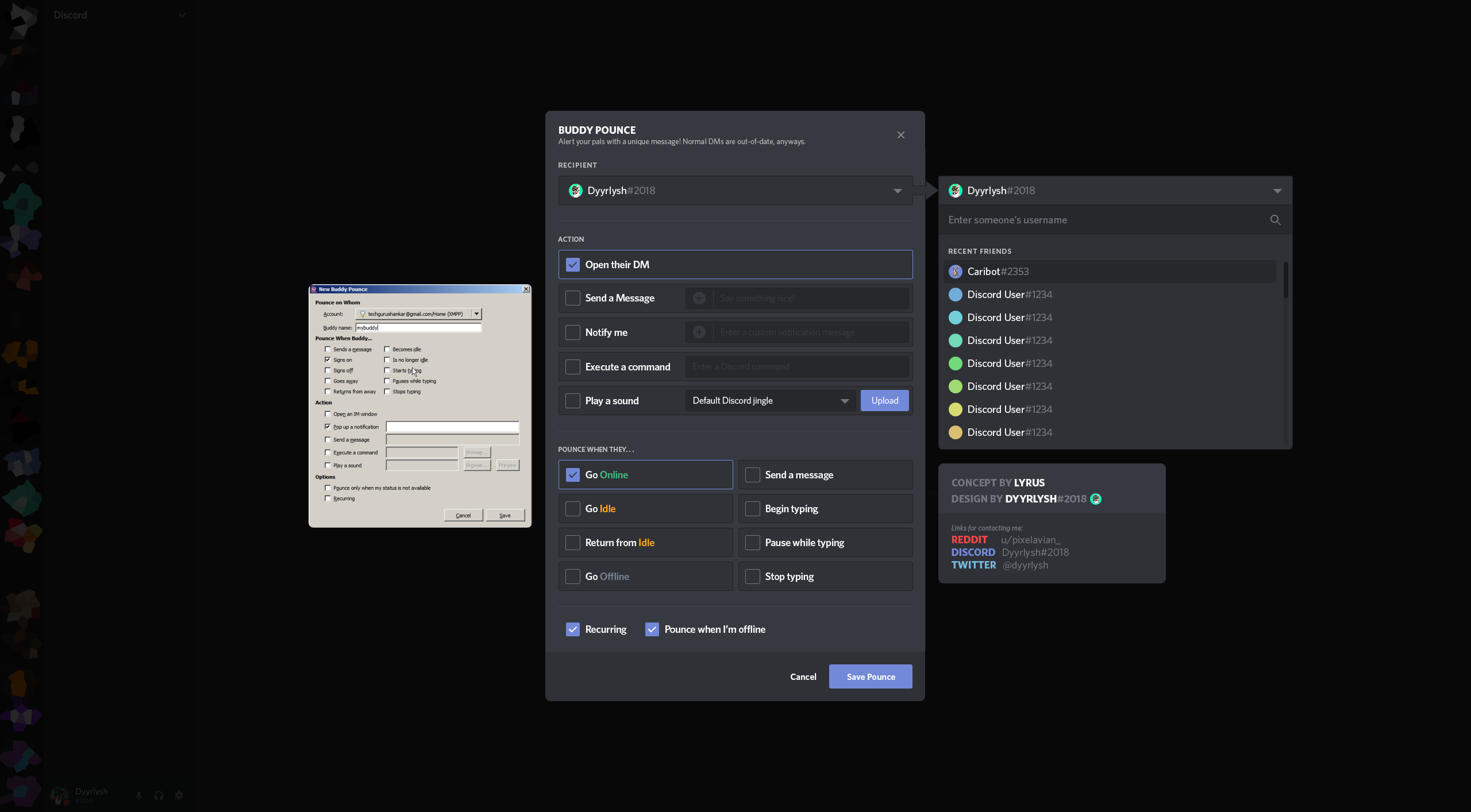The image size is (1471, 812).
Task: Click Caribot avatar in recent friends
Action: pyautogui.click(x=955, y=272)
